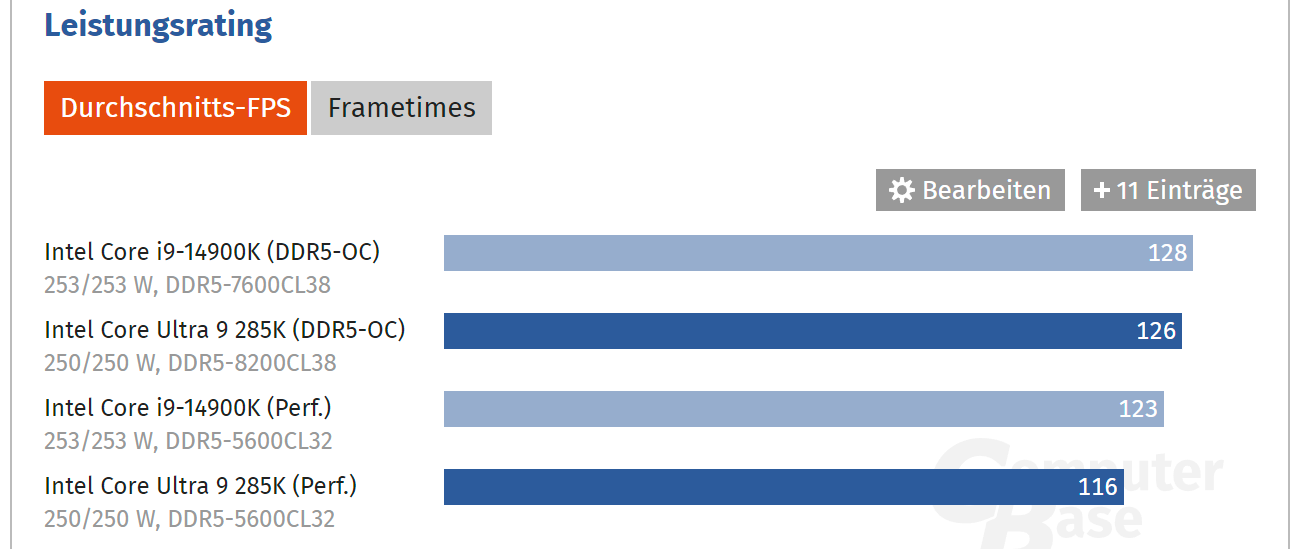The image size is (1290, 549).
Task: Select the Durchschnitts-FPS tab
Action: pyautogui.click(x=175, y=108)
